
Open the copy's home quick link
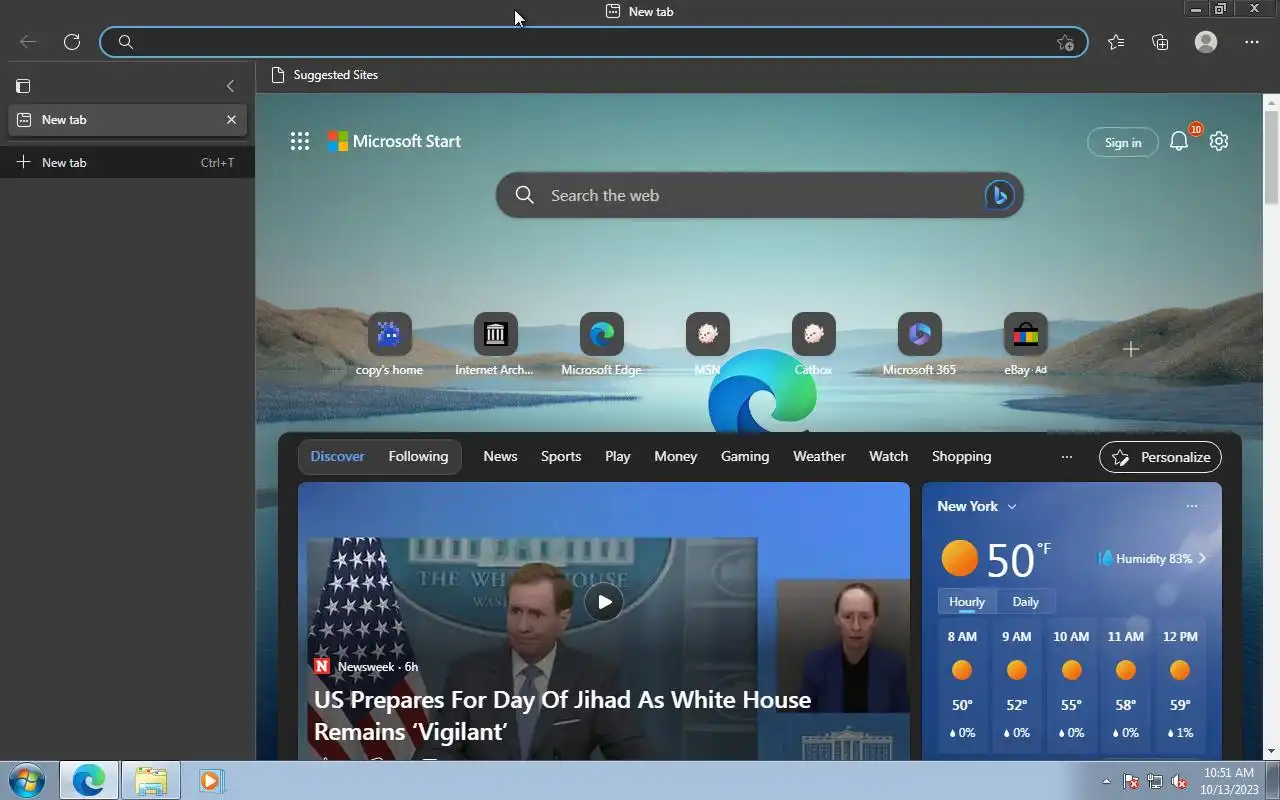[389, 345]
